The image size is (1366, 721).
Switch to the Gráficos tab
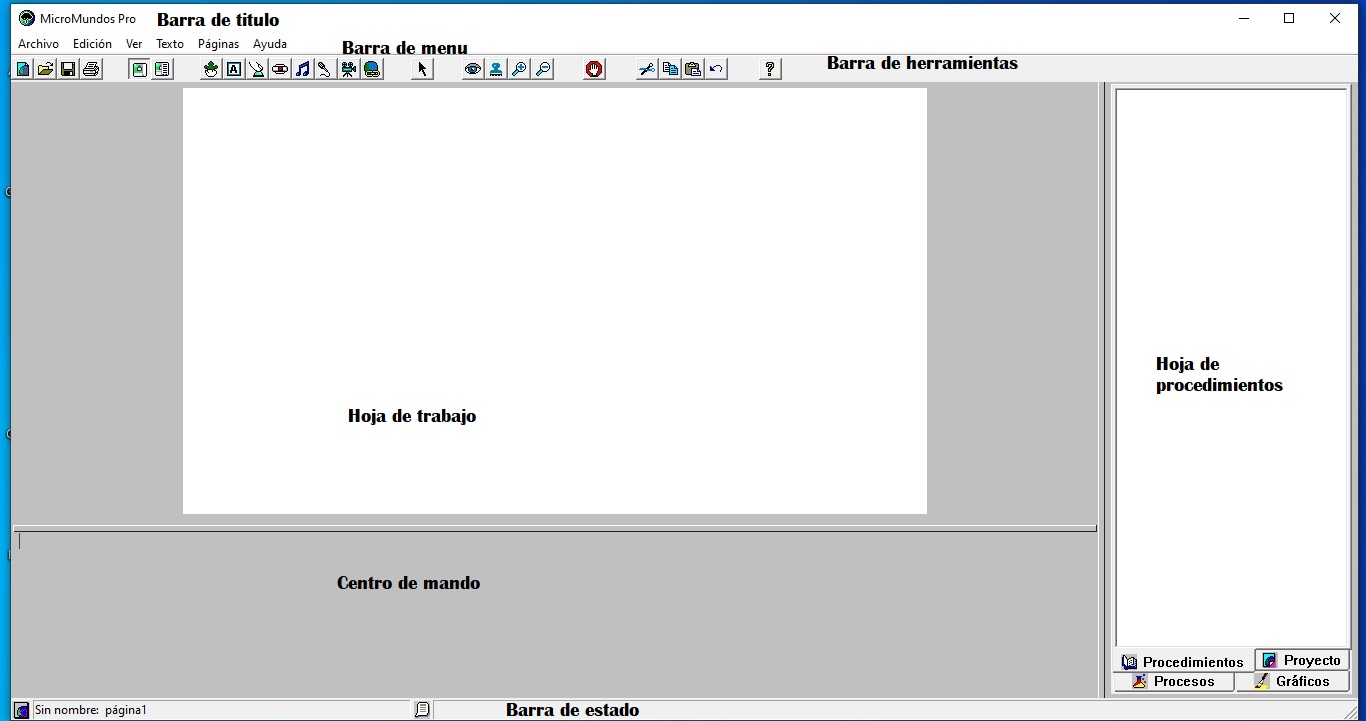coord(1292,682)
